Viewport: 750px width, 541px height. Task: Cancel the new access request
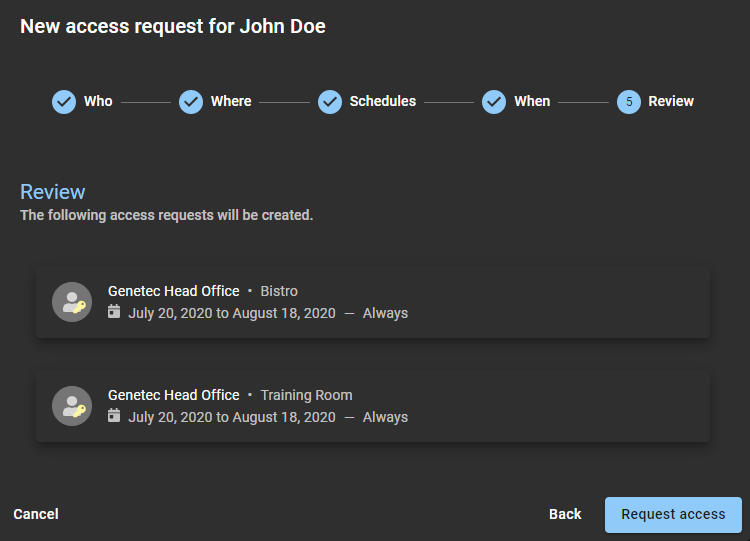[x=36, y=514]
